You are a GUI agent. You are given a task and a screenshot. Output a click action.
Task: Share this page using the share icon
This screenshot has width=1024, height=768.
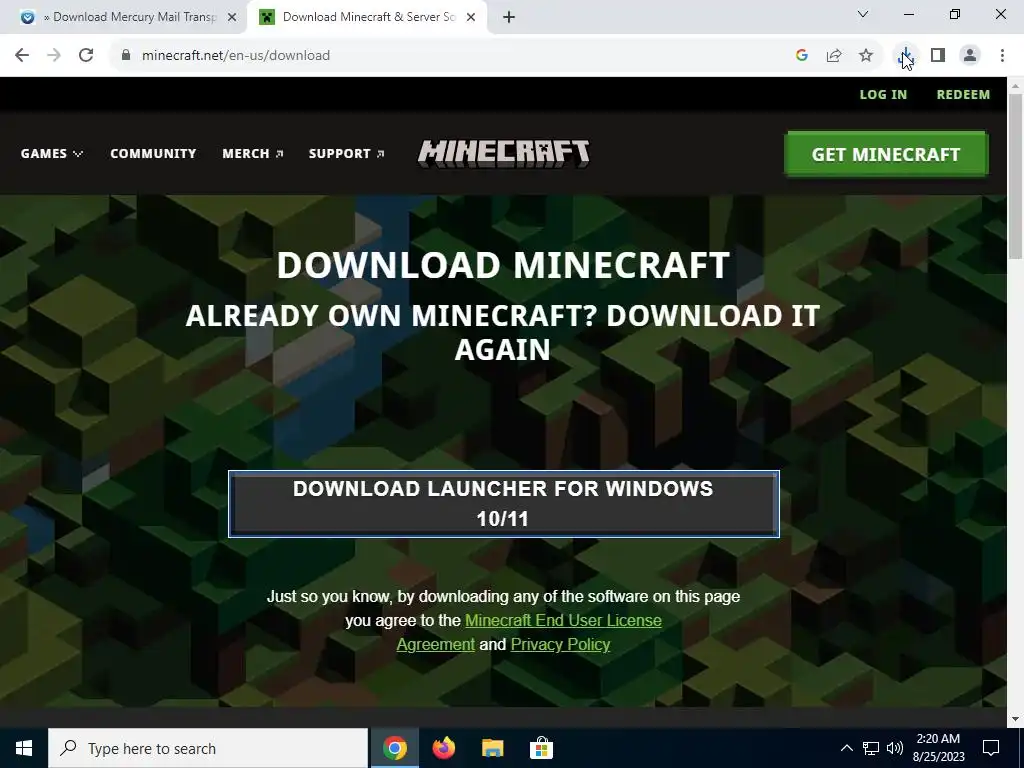(x=834, y=56)
